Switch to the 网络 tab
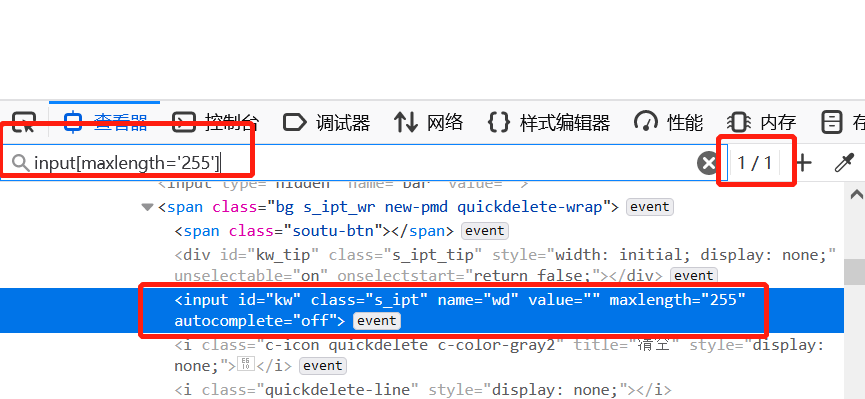The width and height of the screenshot is (865, 399). click(429, 122)
